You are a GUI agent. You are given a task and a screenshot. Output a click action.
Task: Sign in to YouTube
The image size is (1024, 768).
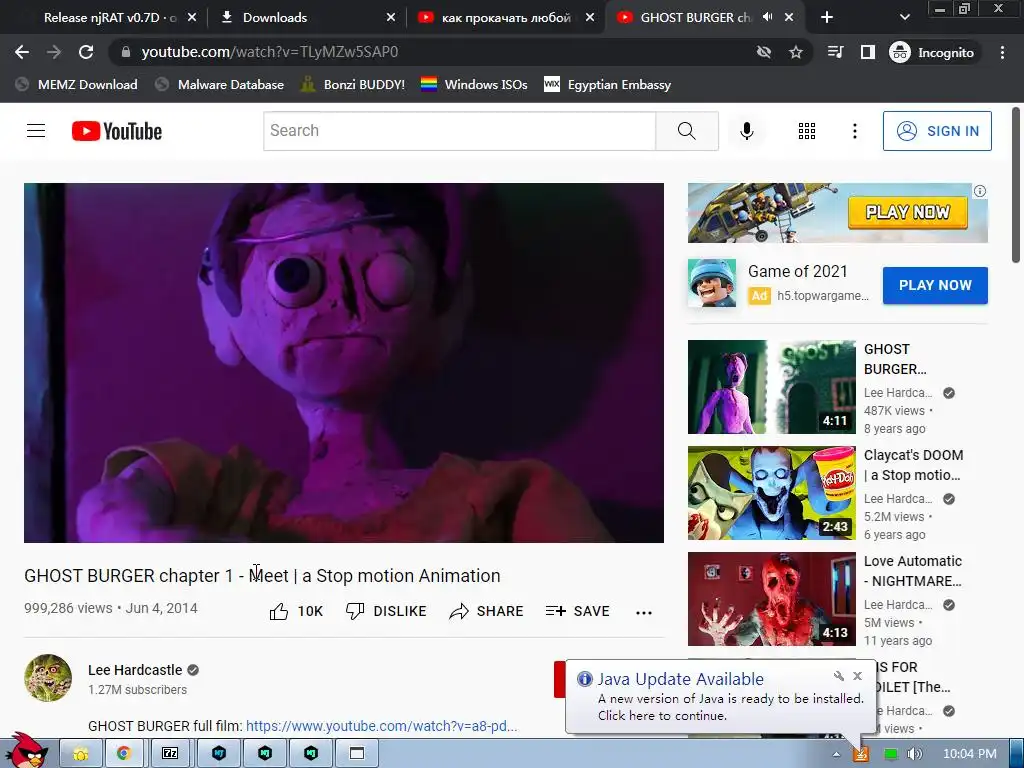point(936,131)
